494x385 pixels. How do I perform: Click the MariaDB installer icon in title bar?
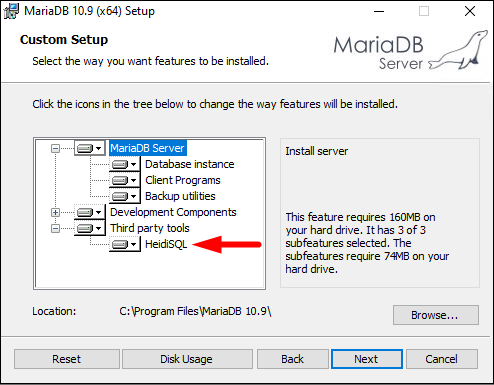(11, 11)
